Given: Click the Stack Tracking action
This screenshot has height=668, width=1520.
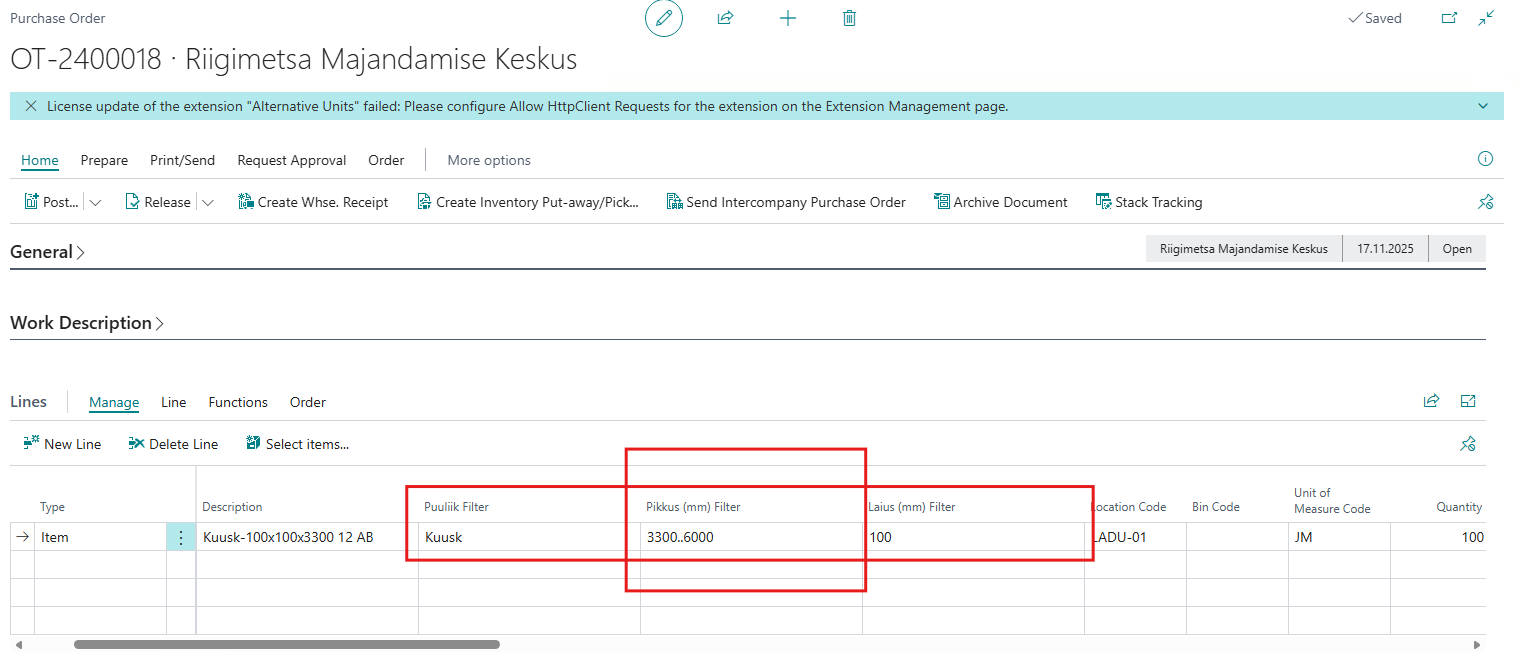Looking at the screenshot, I should 1148,202.
